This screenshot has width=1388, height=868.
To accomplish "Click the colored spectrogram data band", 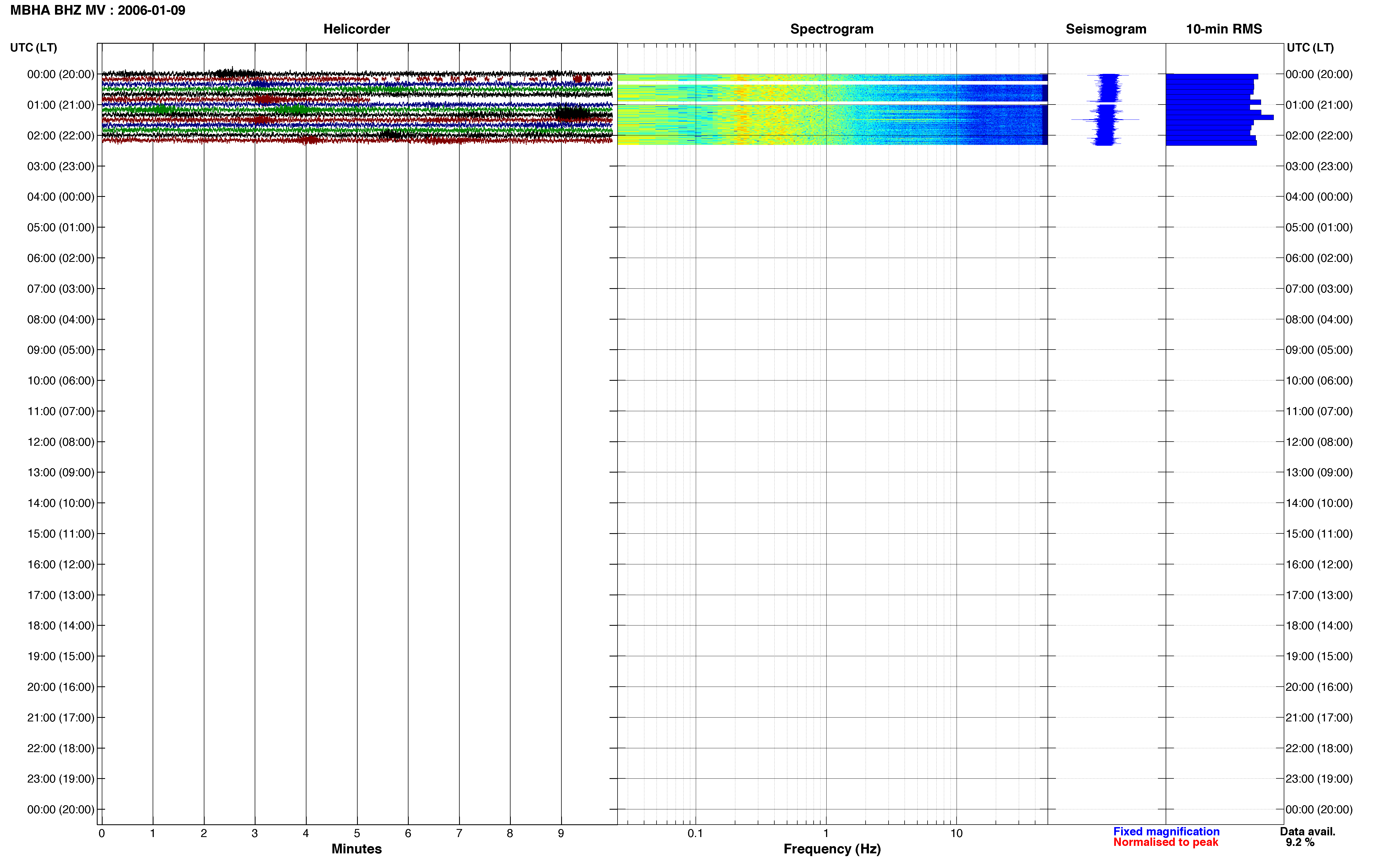I will click(x=832, y=109).
